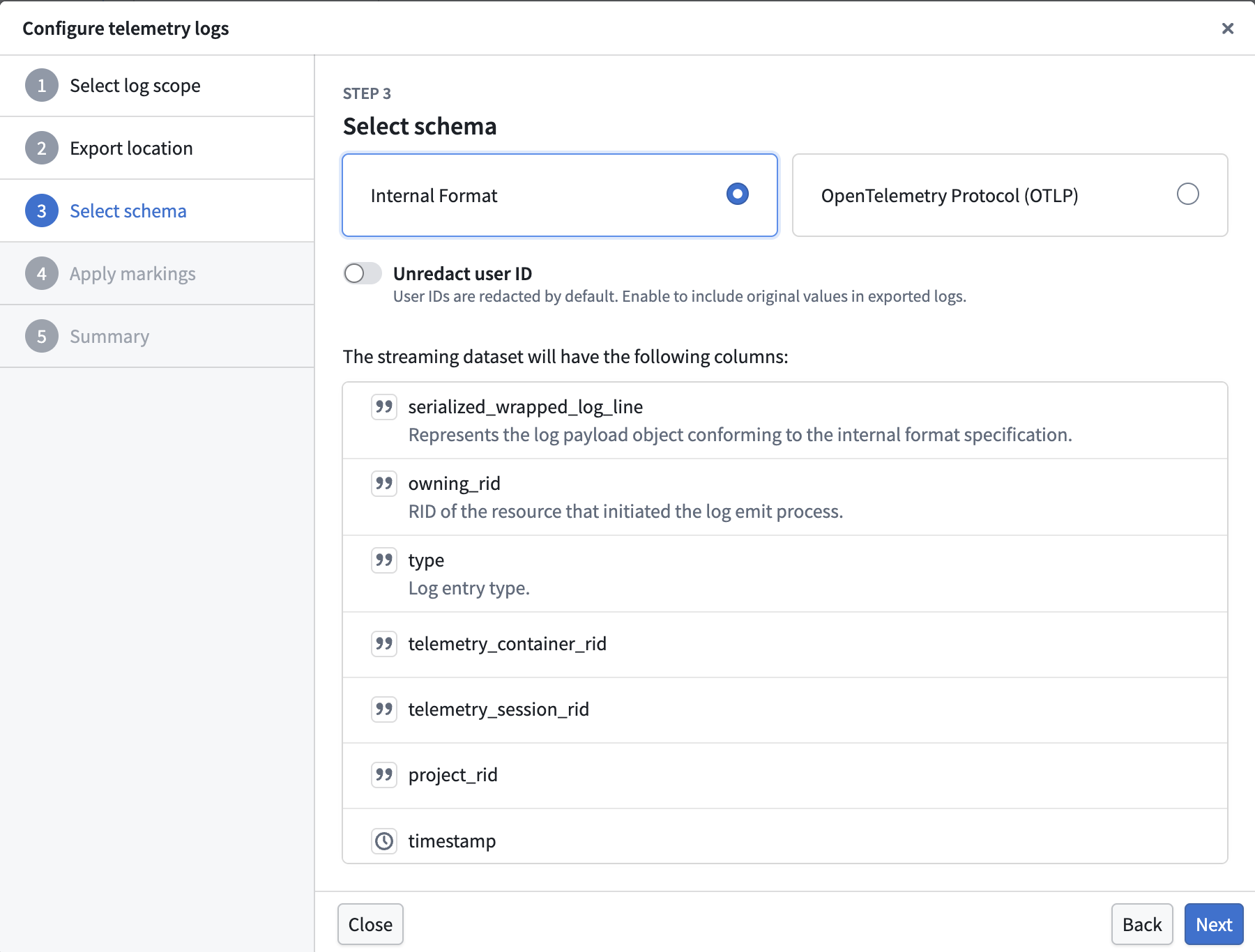Click string type icon beside type column

coord(384,560)
